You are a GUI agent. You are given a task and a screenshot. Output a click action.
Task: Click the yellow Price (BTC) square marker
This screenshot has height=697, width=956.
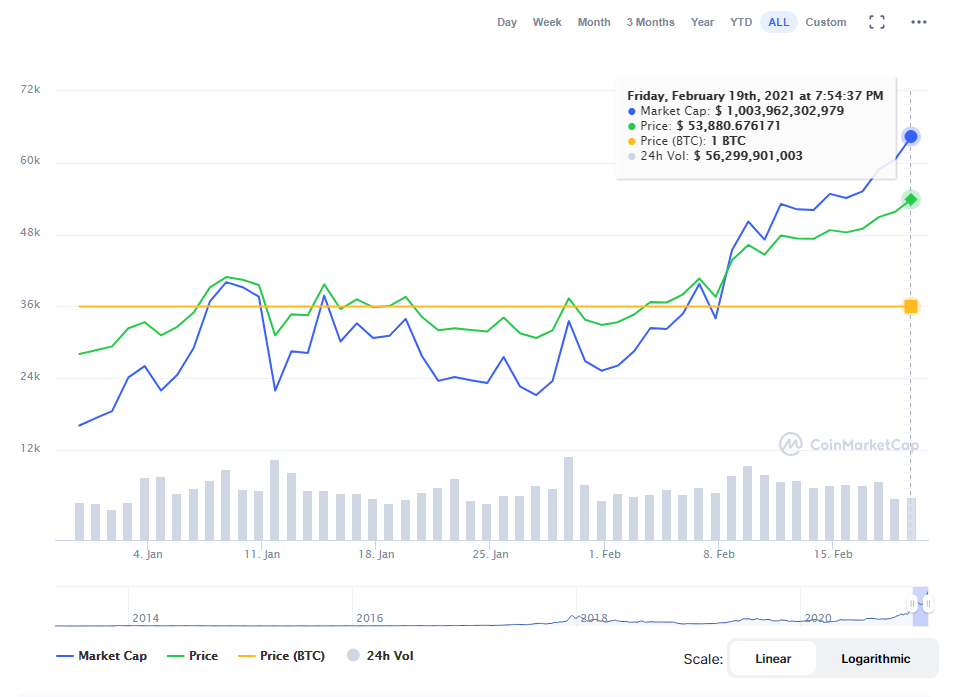(x=911, y=306)
